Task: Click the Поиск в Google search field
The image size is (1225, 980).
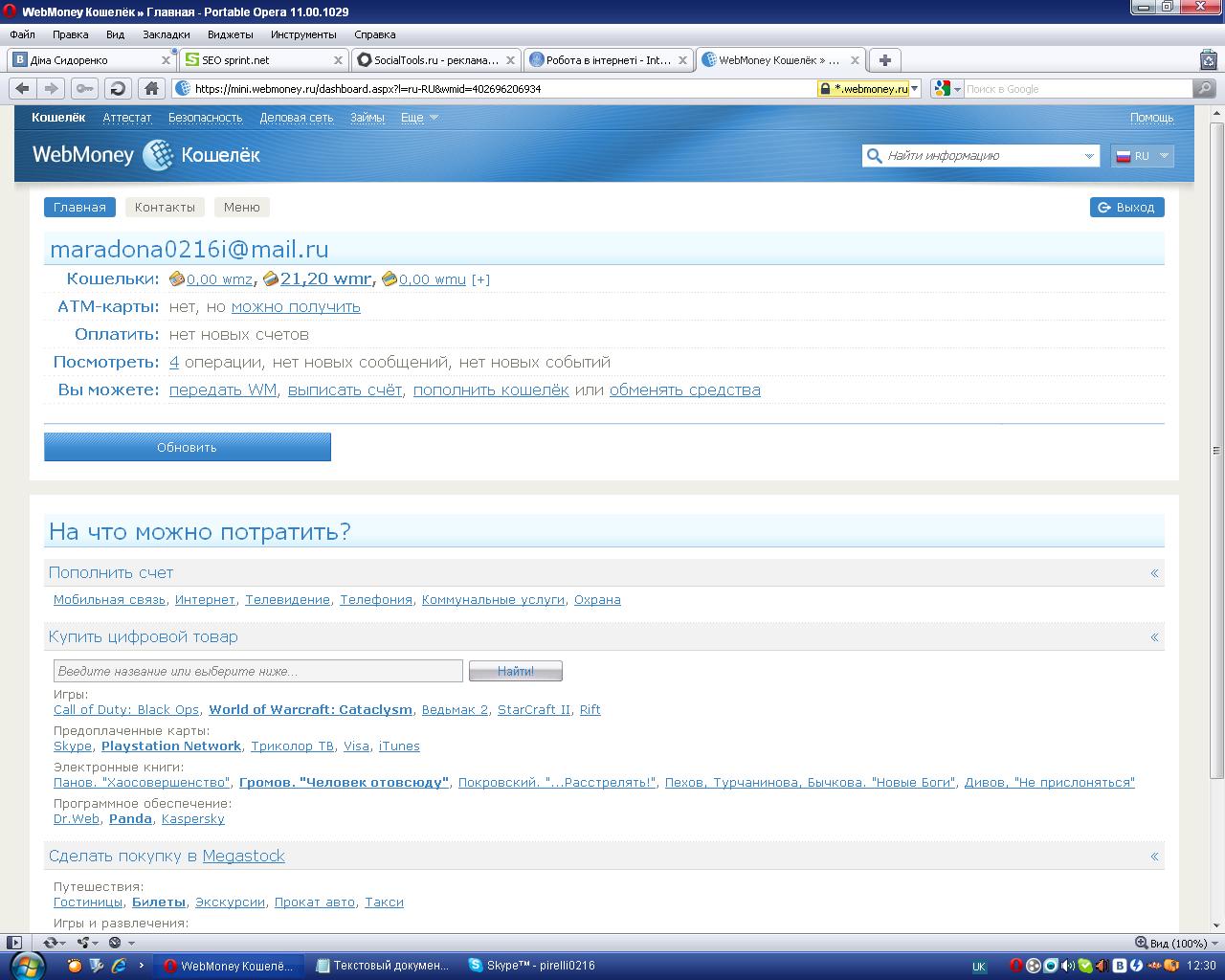Action: [1078, 89]
